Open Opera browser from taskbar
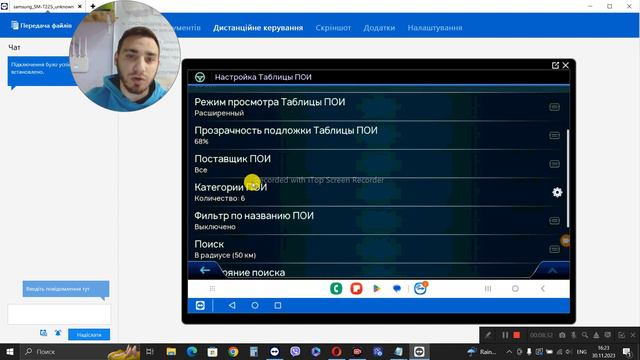Viewport: 640px width, 360px height. [x=336, y=351]
